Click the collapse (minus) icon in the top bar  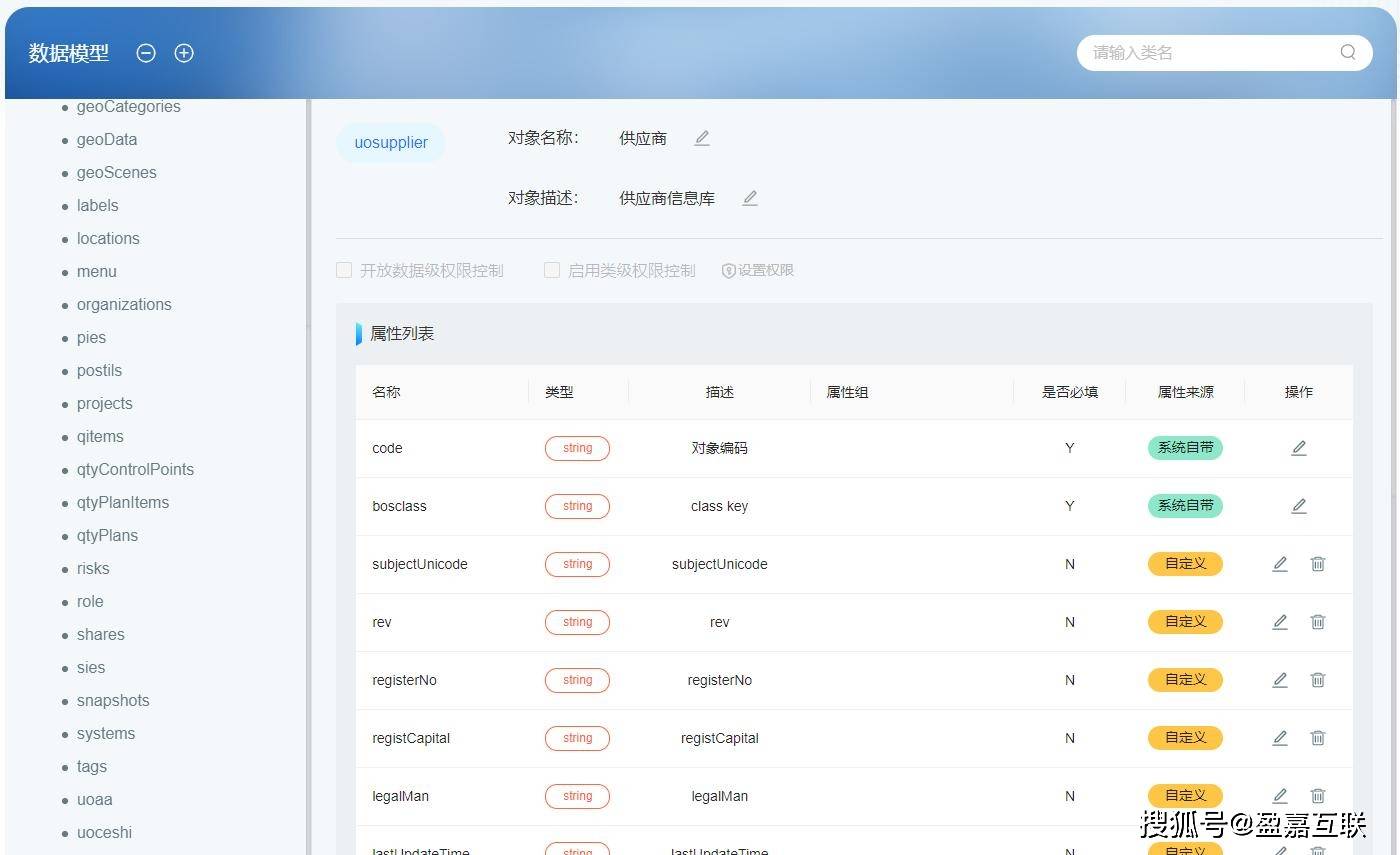146,53
